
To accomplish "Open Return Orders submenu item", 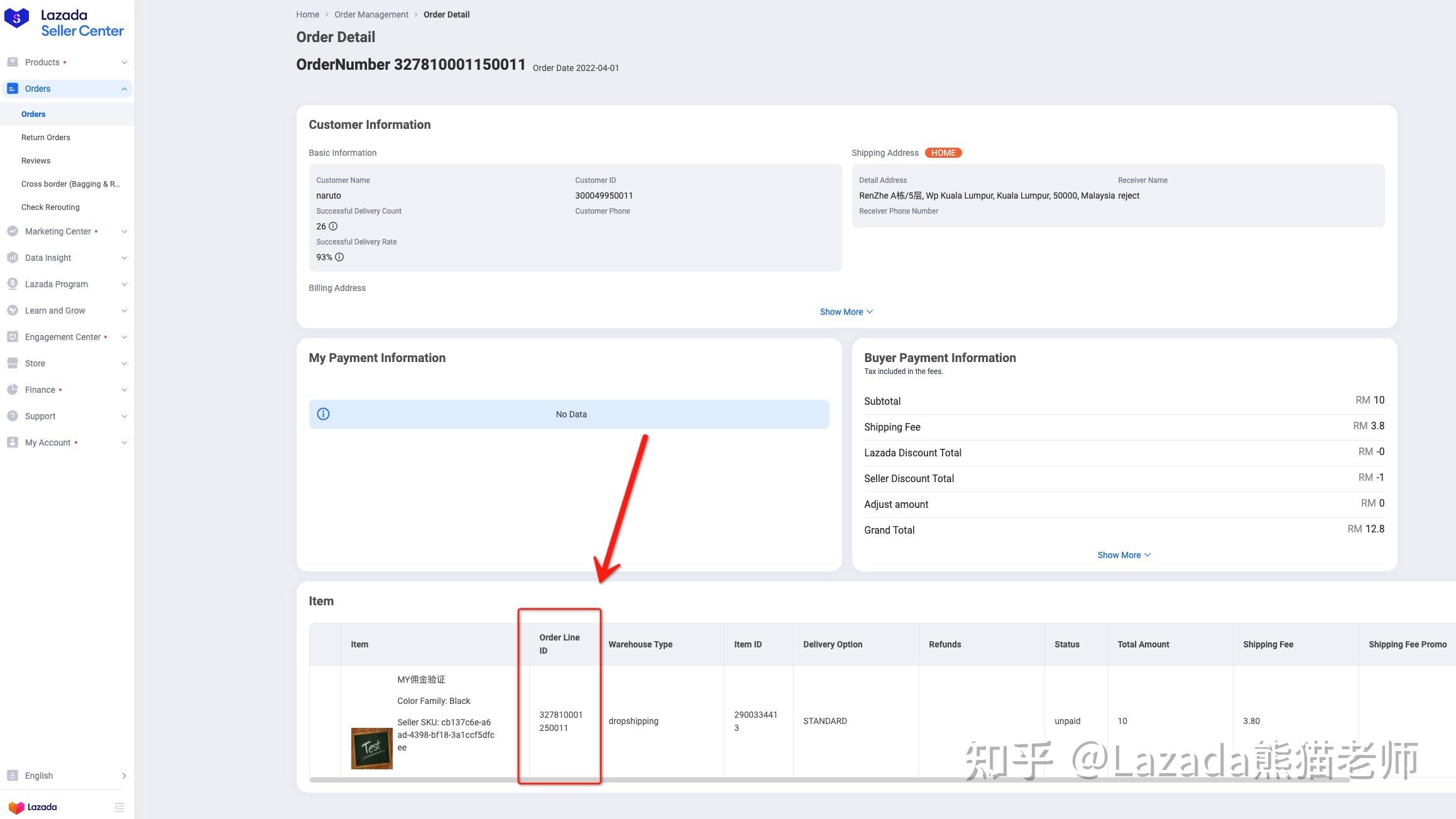I will (x=45, y=138).
